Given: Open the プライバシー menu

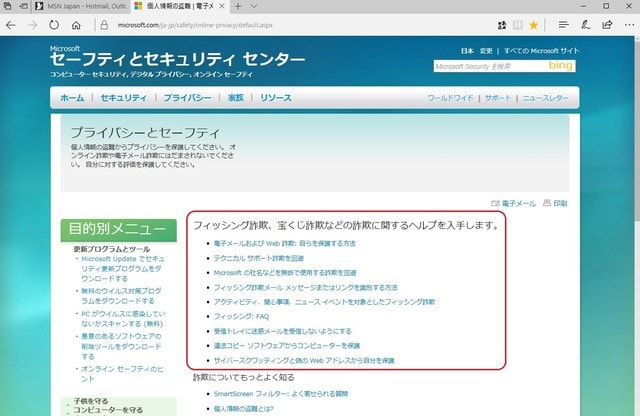Looking at the screenshot, I should point(187,98).
